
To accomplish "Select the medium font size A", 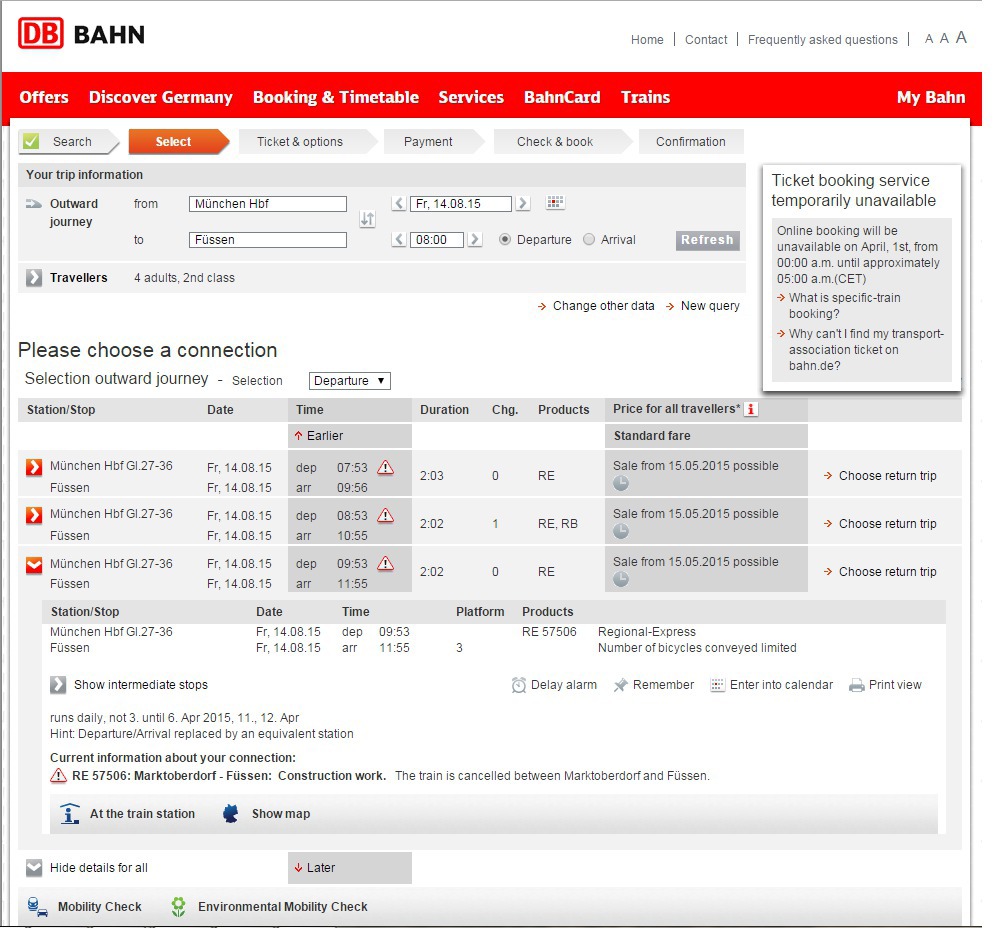I will click(x=944, y=39).
